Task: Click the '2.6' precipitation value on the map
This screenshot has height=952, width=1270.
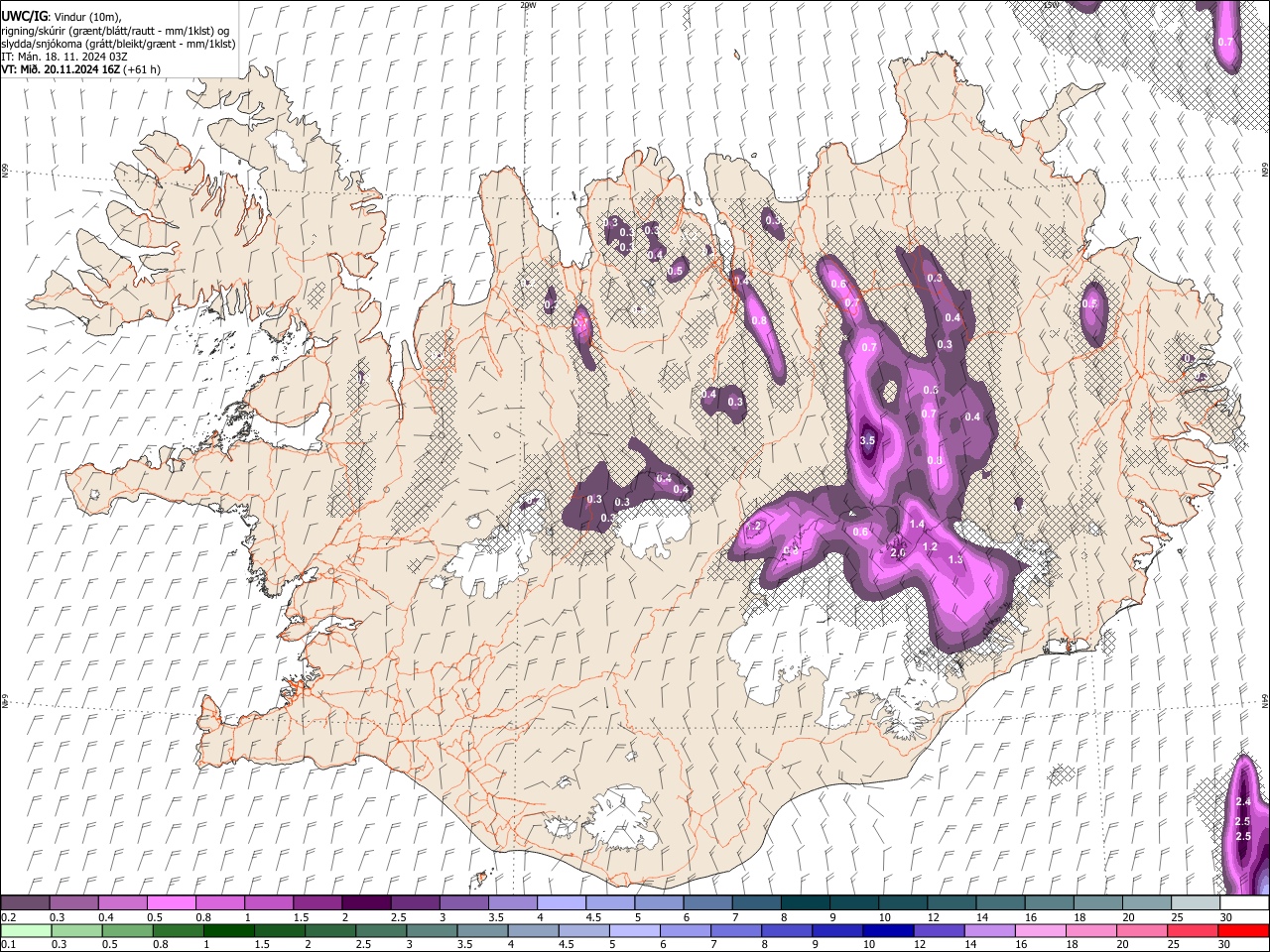Action: [898, 552]
